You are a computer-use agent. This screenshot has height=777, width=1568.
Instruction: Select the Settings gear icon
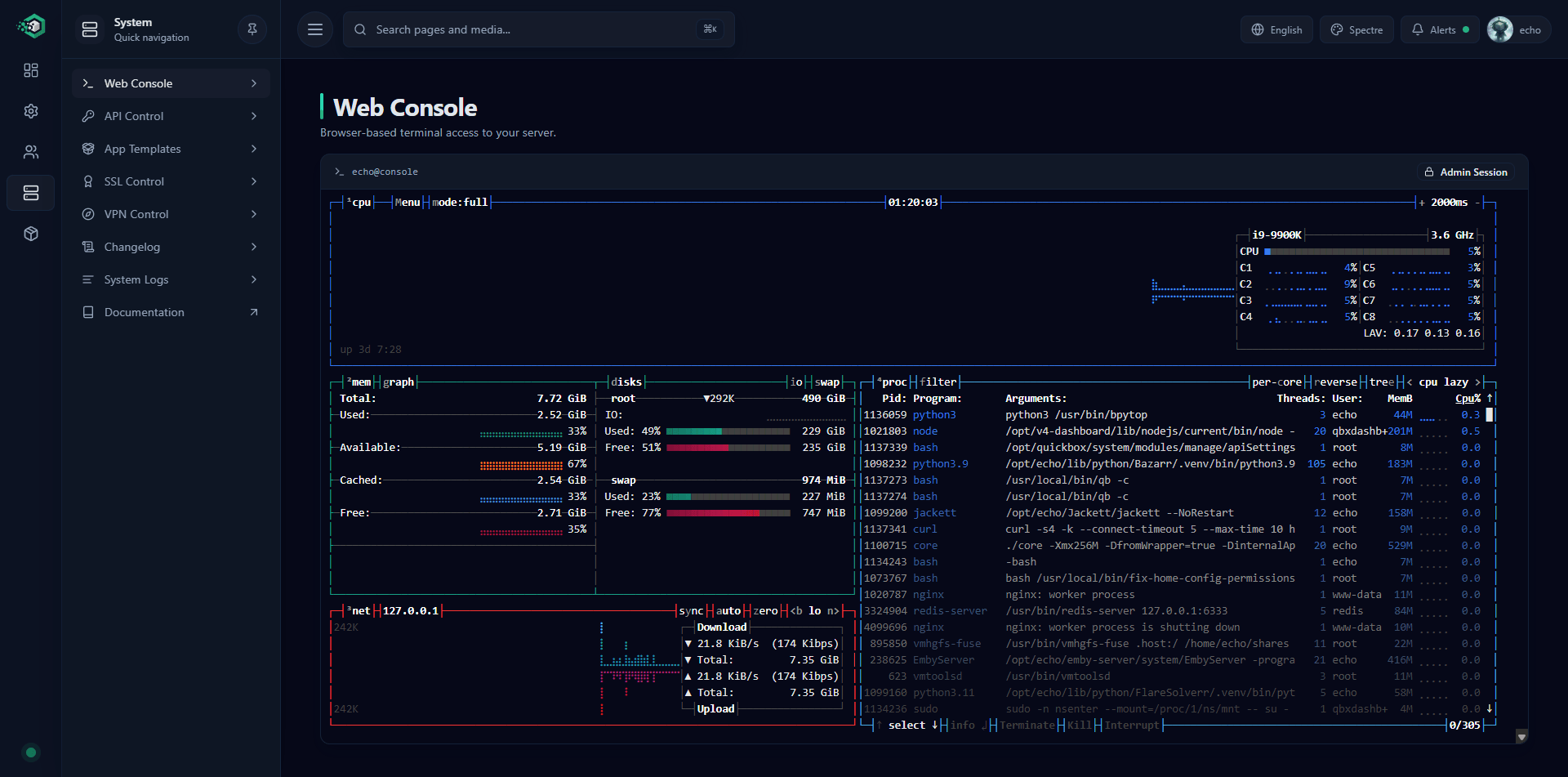(x=31, y=111)
